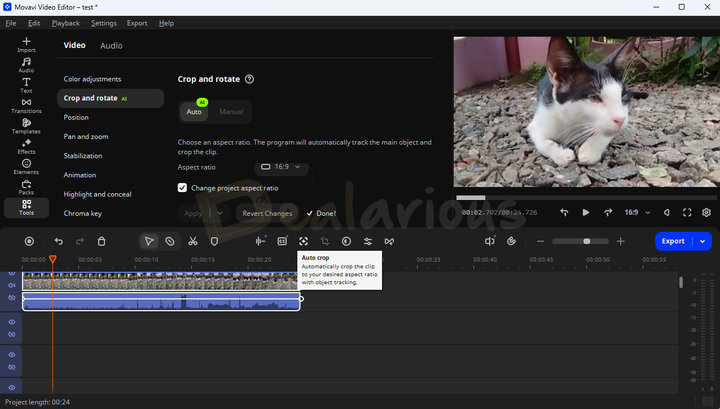Open auto subtitles CC tool
Viewport: 720px width, 409px height.
(x=282, y=241)
